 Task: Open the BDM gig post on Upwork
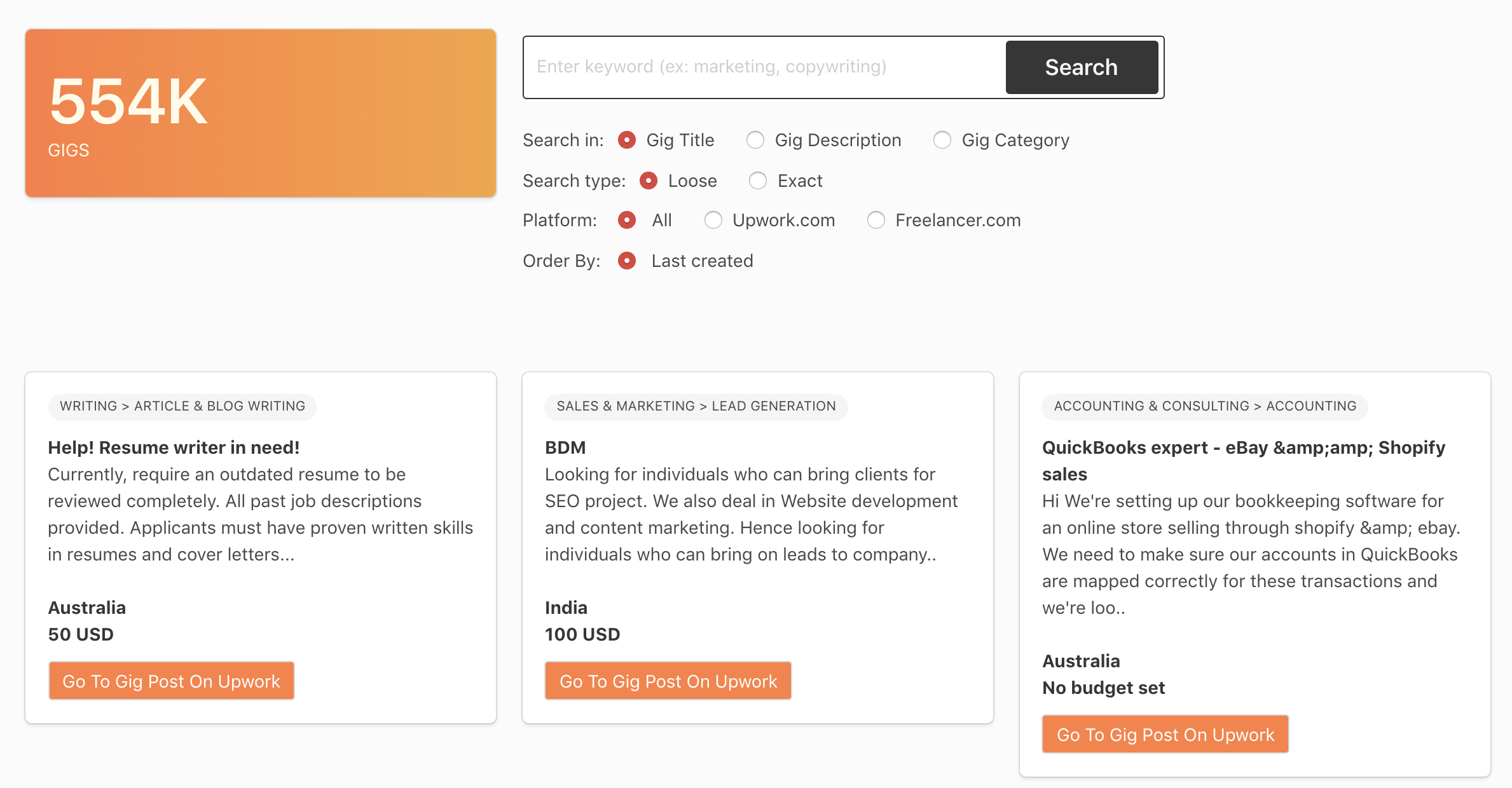click(x=668, y=681)
